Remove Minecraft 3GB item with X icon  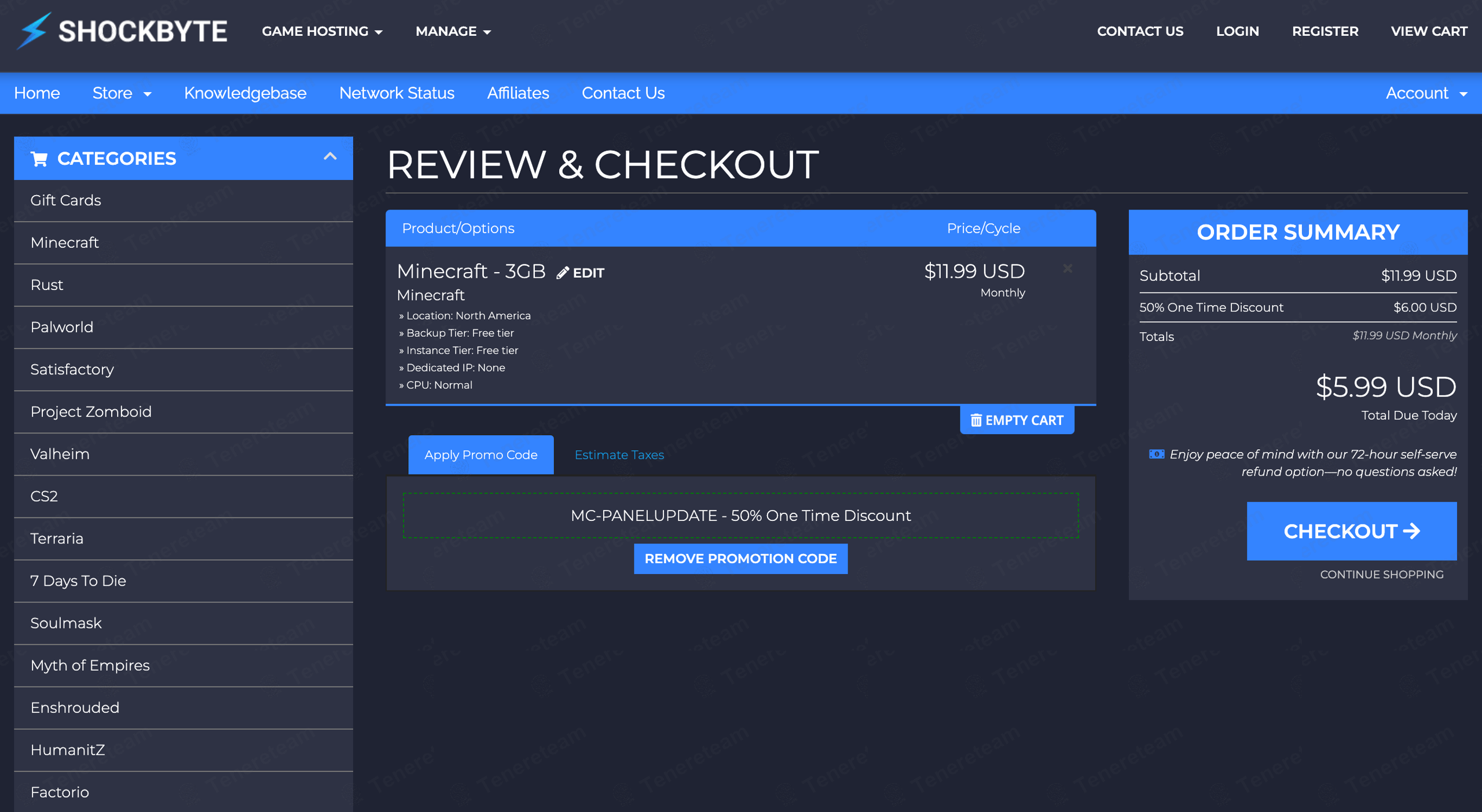(x=1068, y=269)
